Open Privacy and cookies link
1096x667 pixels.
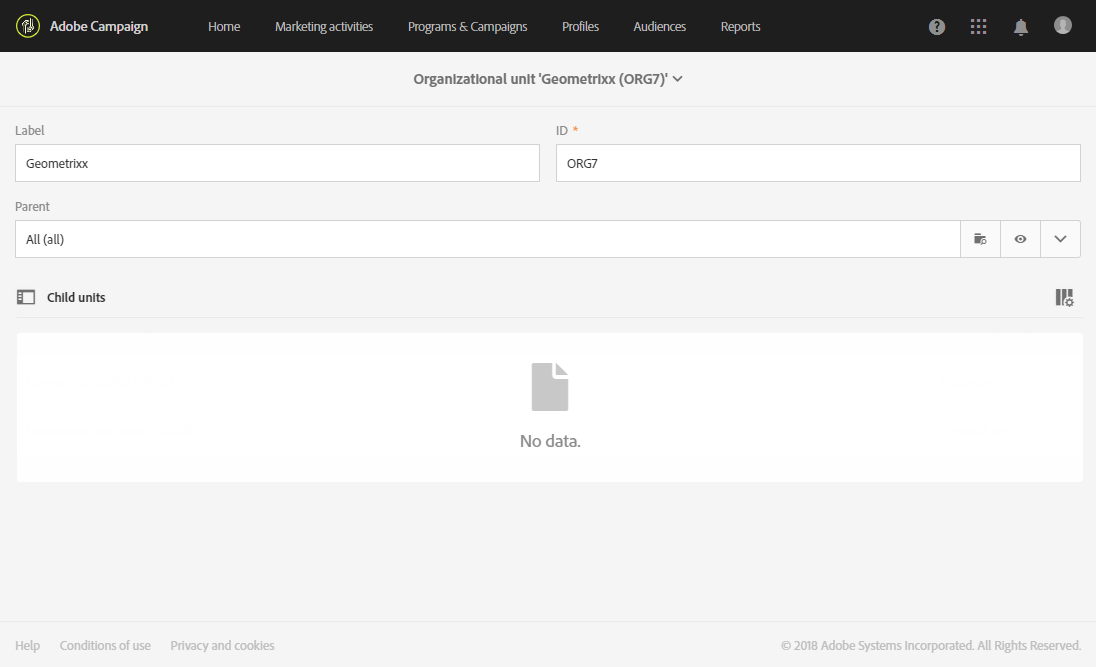pyautogui.click(x=222, y=645)
